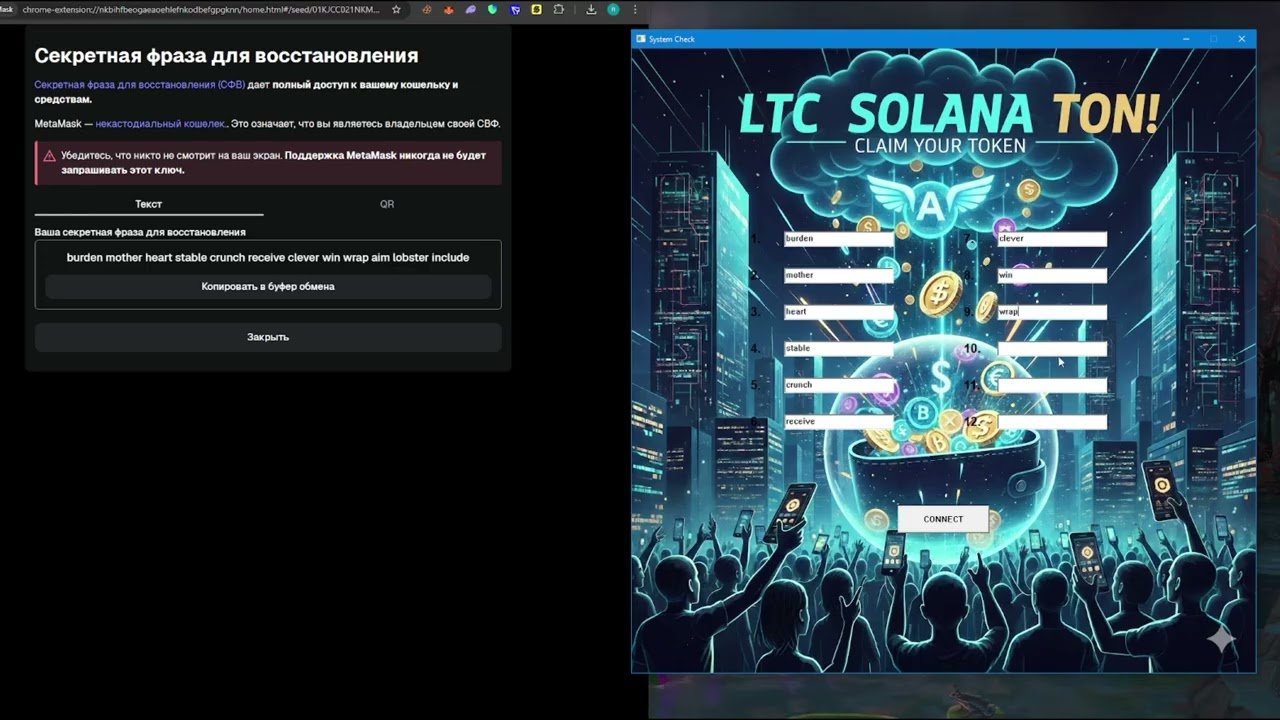Click the Закрыть button

pos(268,337)
